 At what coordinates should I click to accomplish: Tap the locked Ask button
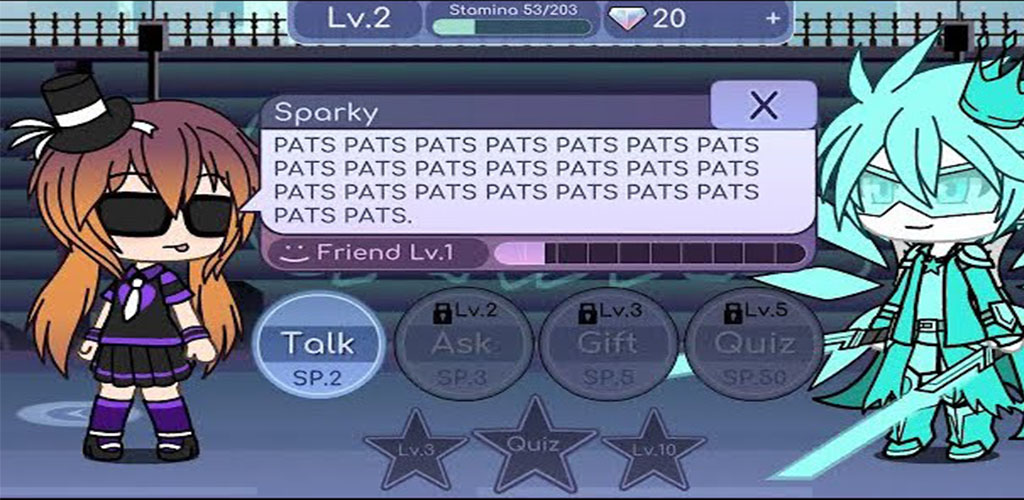(x=463, y=344)
